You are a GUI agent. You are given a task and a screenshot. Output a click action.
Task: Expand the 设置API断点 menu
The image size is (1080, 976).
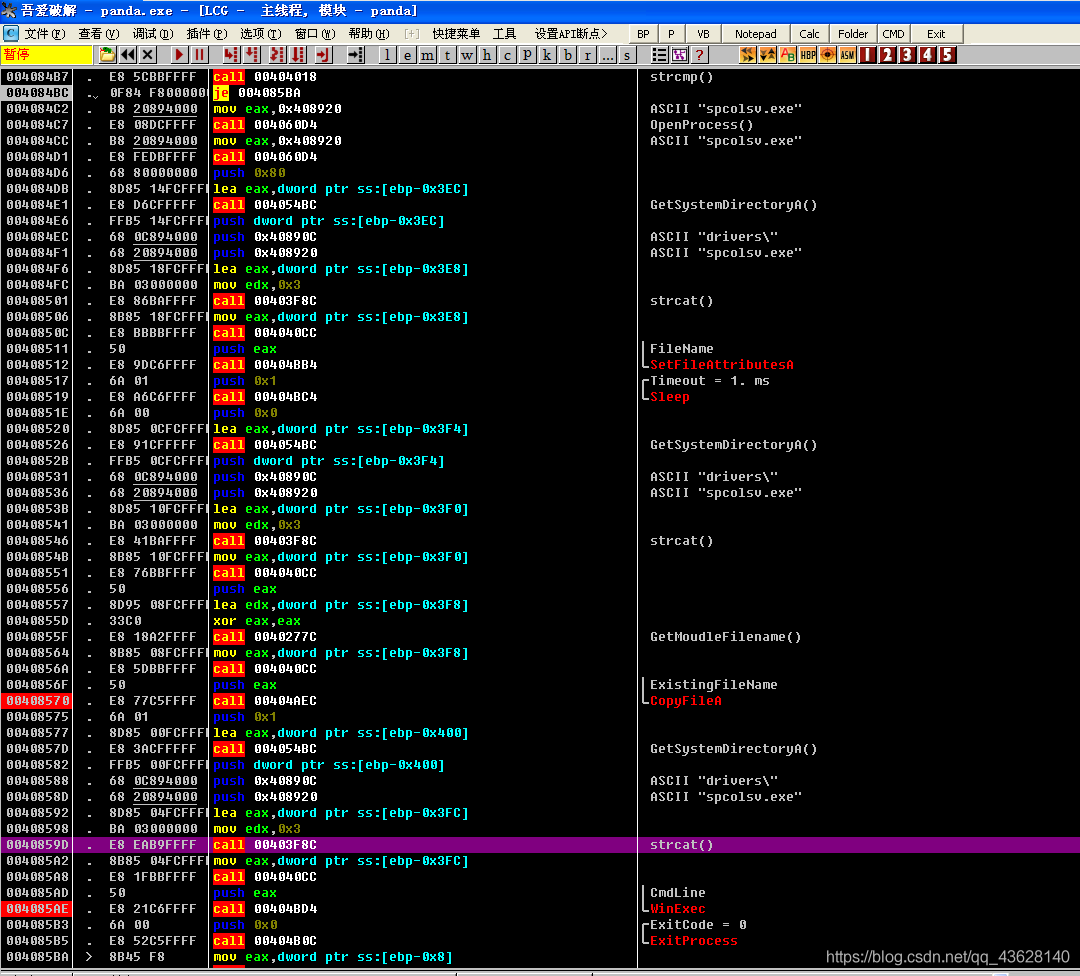coord(570,34)
